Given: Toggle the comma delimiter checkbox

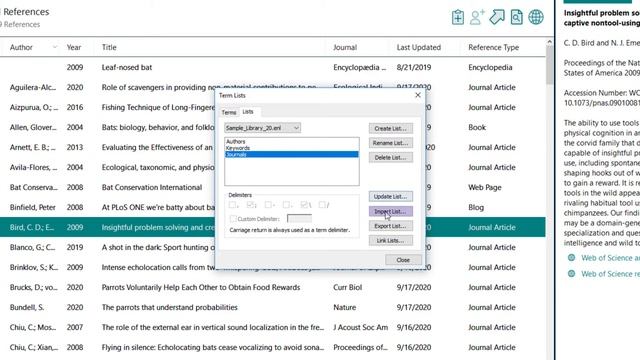Looking at the screenshot, I should (232, 204).
